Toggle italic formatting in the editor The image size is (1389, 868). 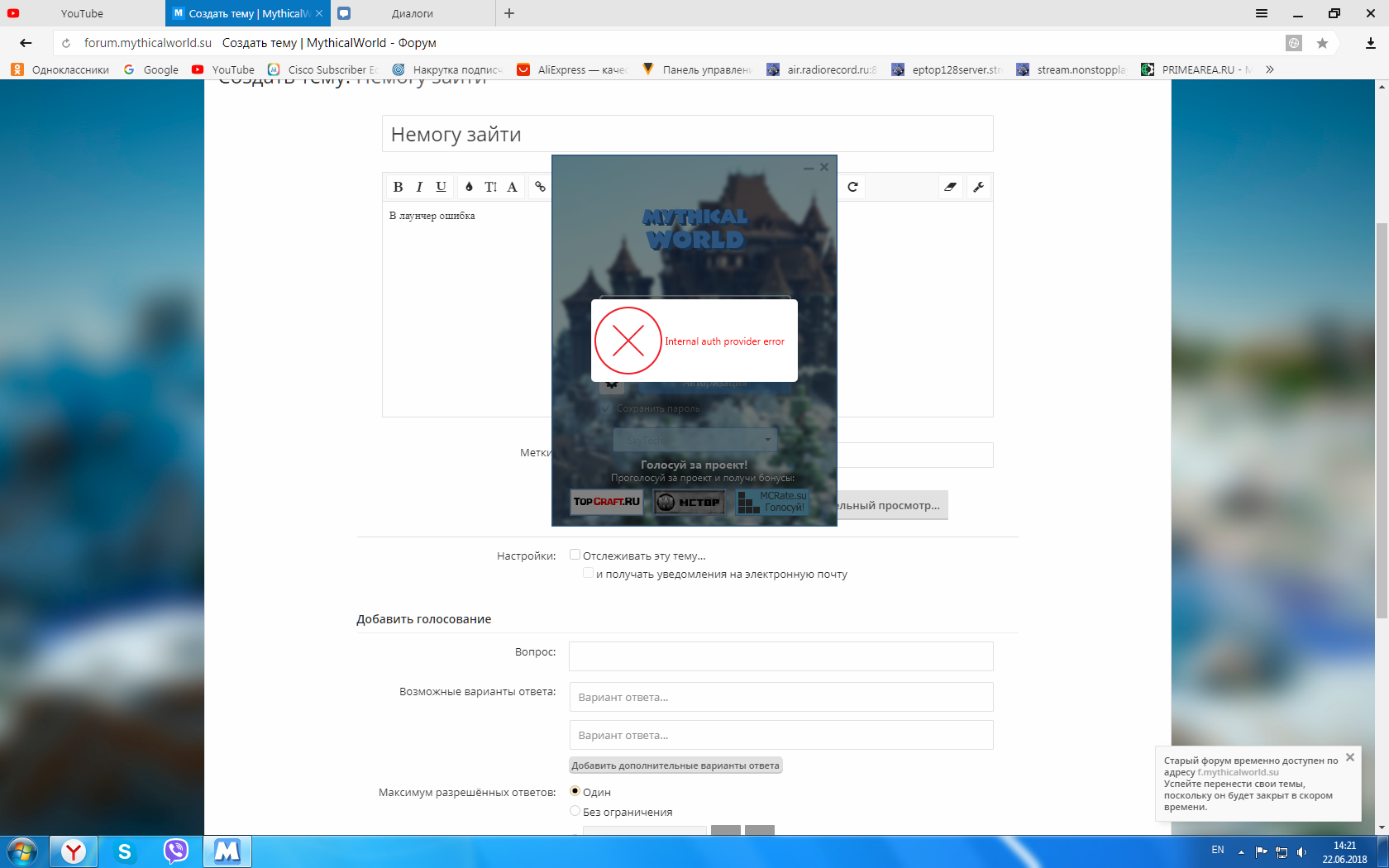pos(419,187)
